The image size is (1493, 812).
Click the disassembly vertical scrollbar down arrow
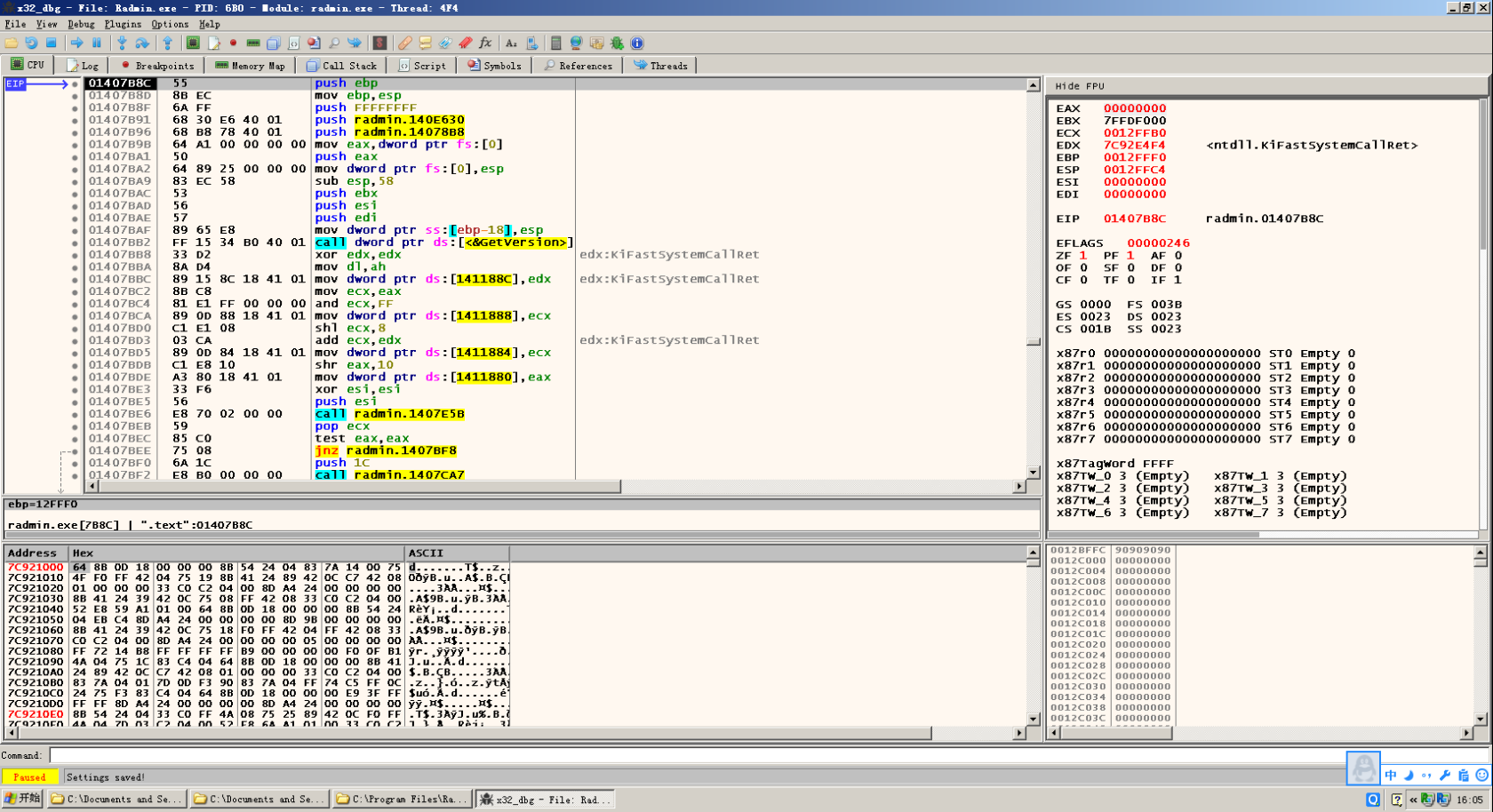1033,473
